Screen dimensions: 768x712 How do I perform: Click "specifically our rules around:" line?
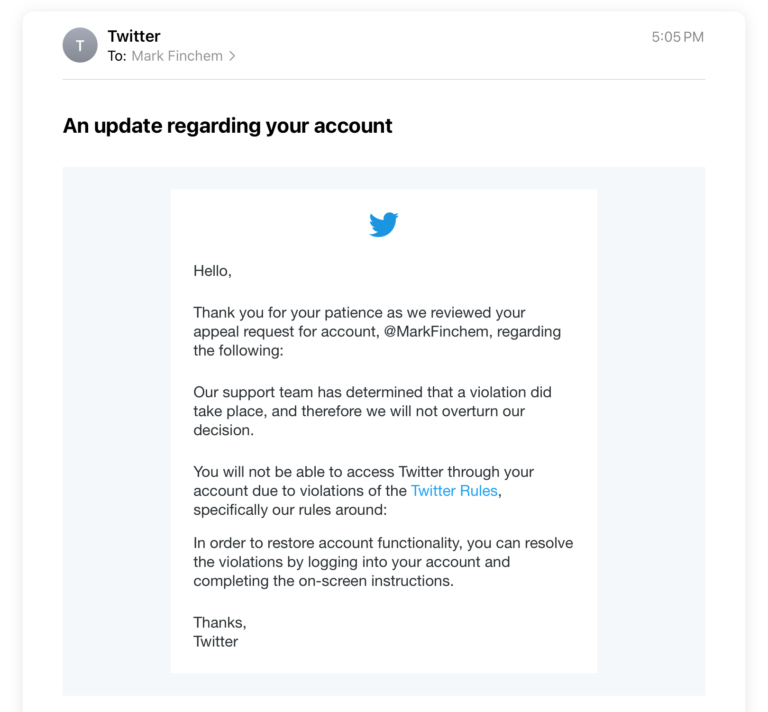tap(290, 510)
